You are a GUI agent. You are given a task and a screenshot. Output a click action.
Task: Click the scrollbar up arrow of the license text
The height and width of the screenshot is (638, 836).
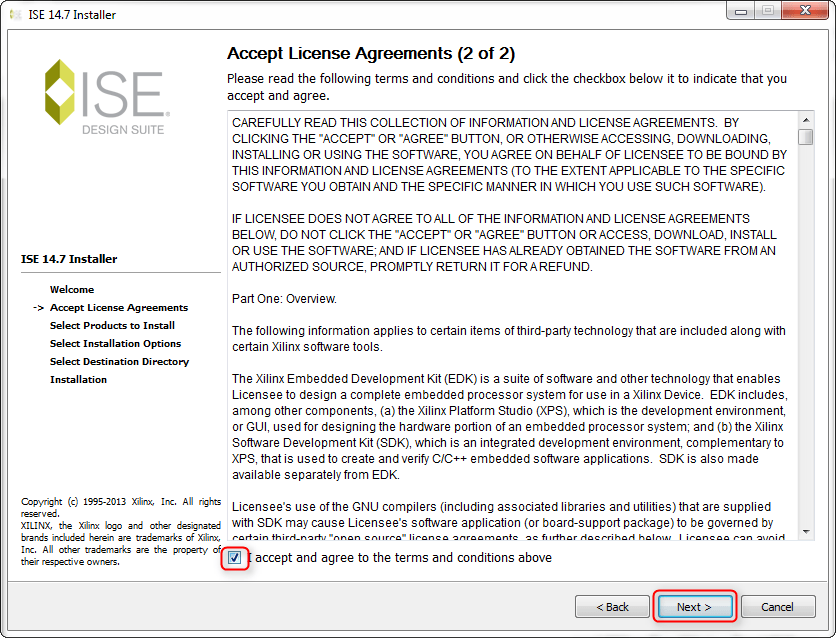click(805, 121)
